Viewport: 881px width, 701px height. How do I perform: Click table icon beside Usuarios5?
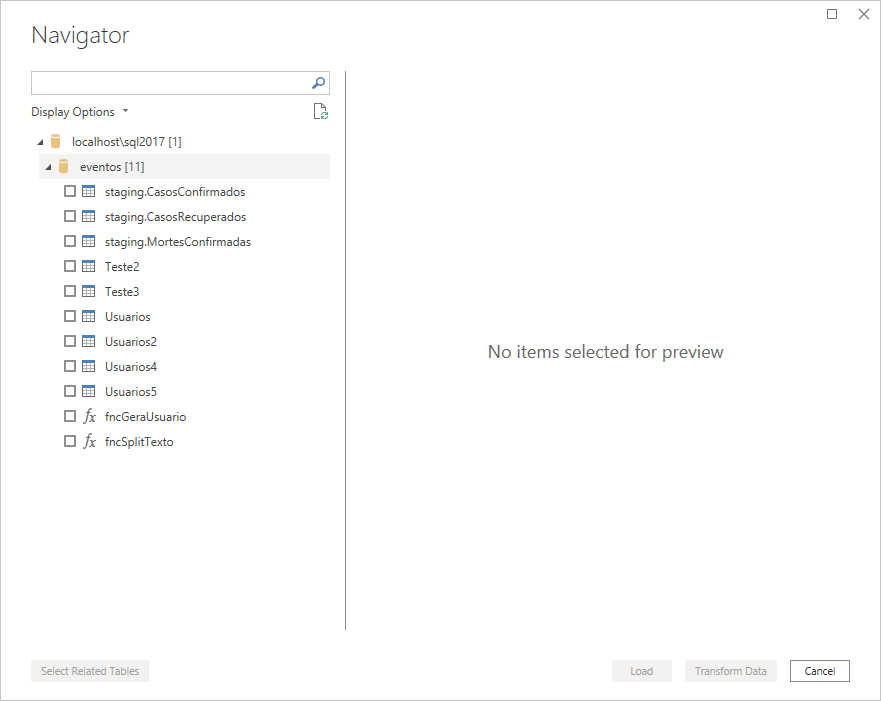pyautogui.click(x=89, y=391)
